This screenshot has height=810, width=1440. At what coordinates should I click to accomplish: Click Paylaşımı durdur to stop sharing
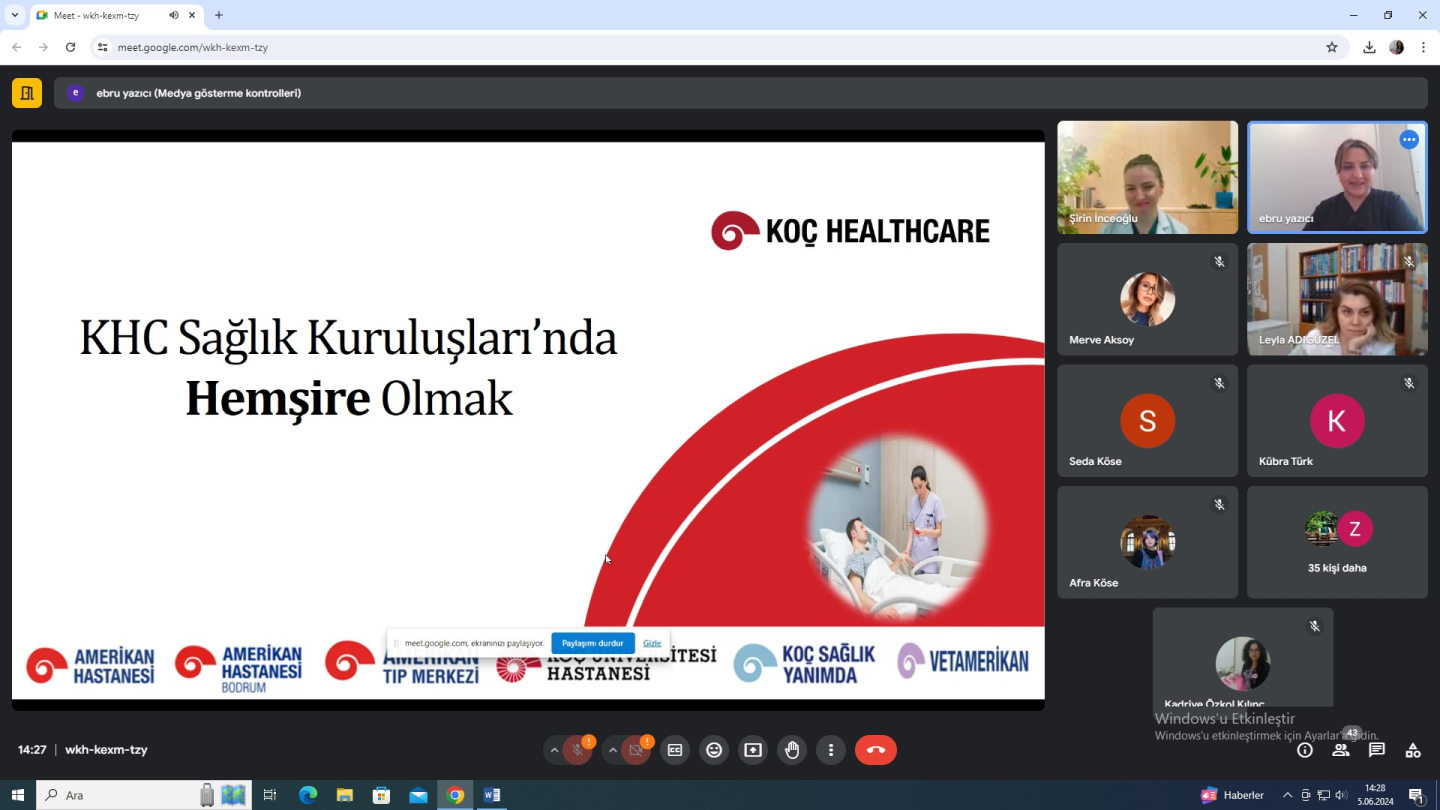[593, 643]
